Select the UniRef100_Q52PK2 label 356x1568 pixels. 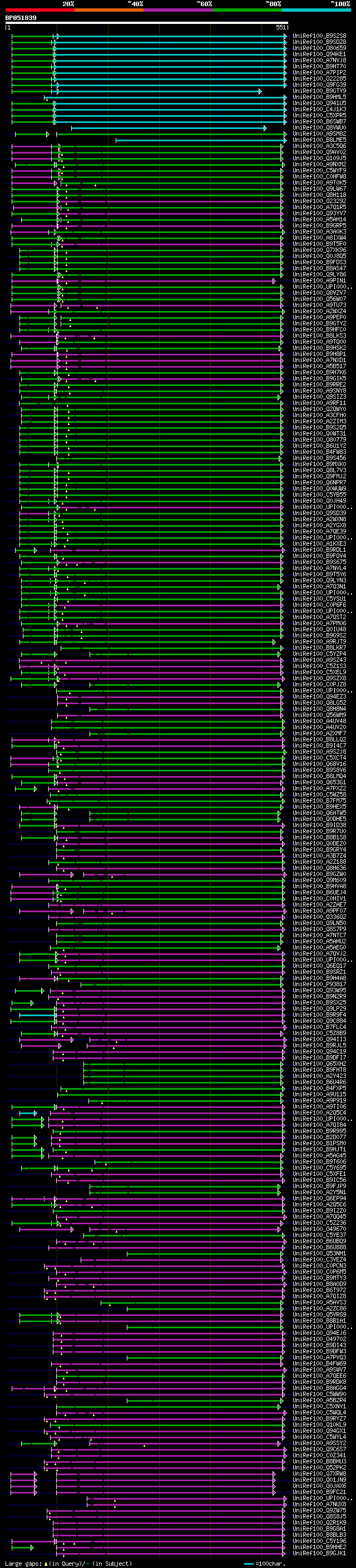coord(319,1467)
